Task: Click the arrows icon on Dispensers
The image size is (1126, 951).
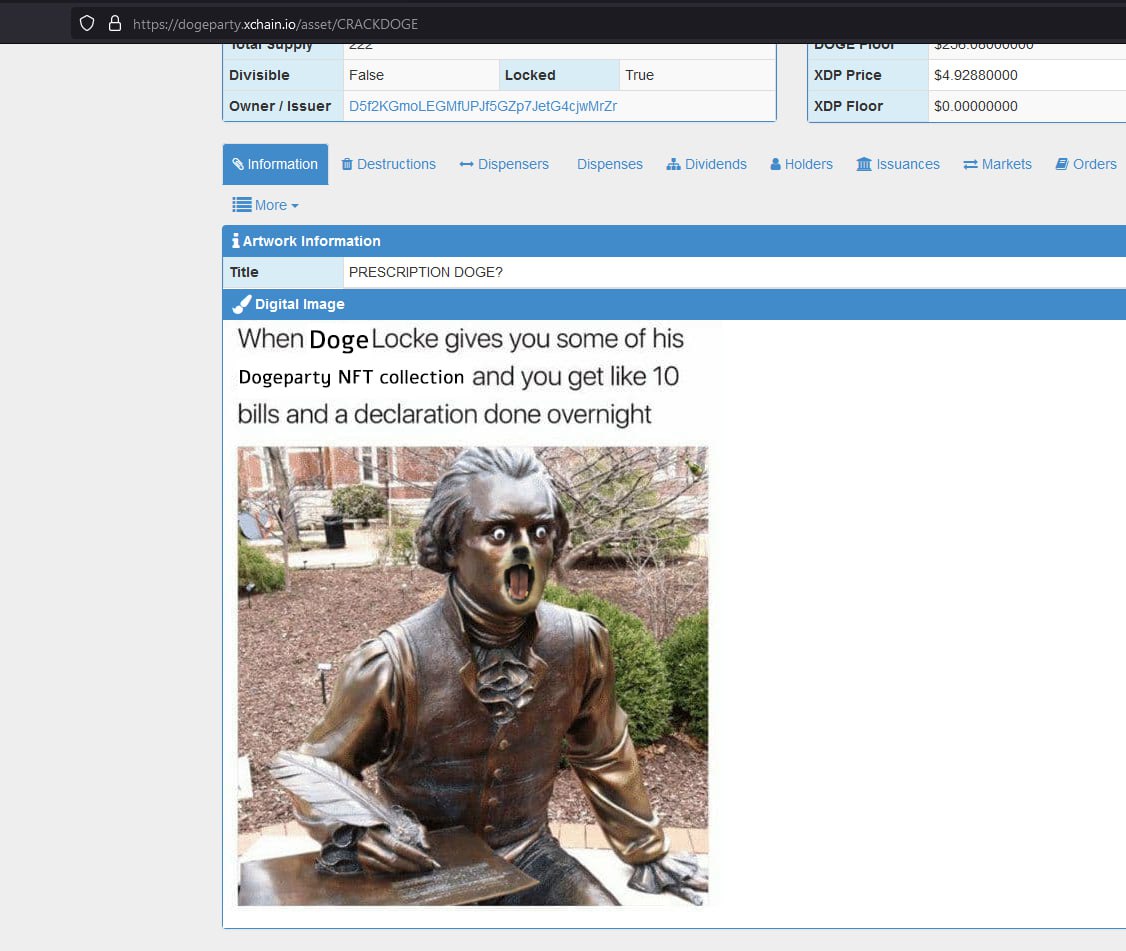Action: click(466, 164)
